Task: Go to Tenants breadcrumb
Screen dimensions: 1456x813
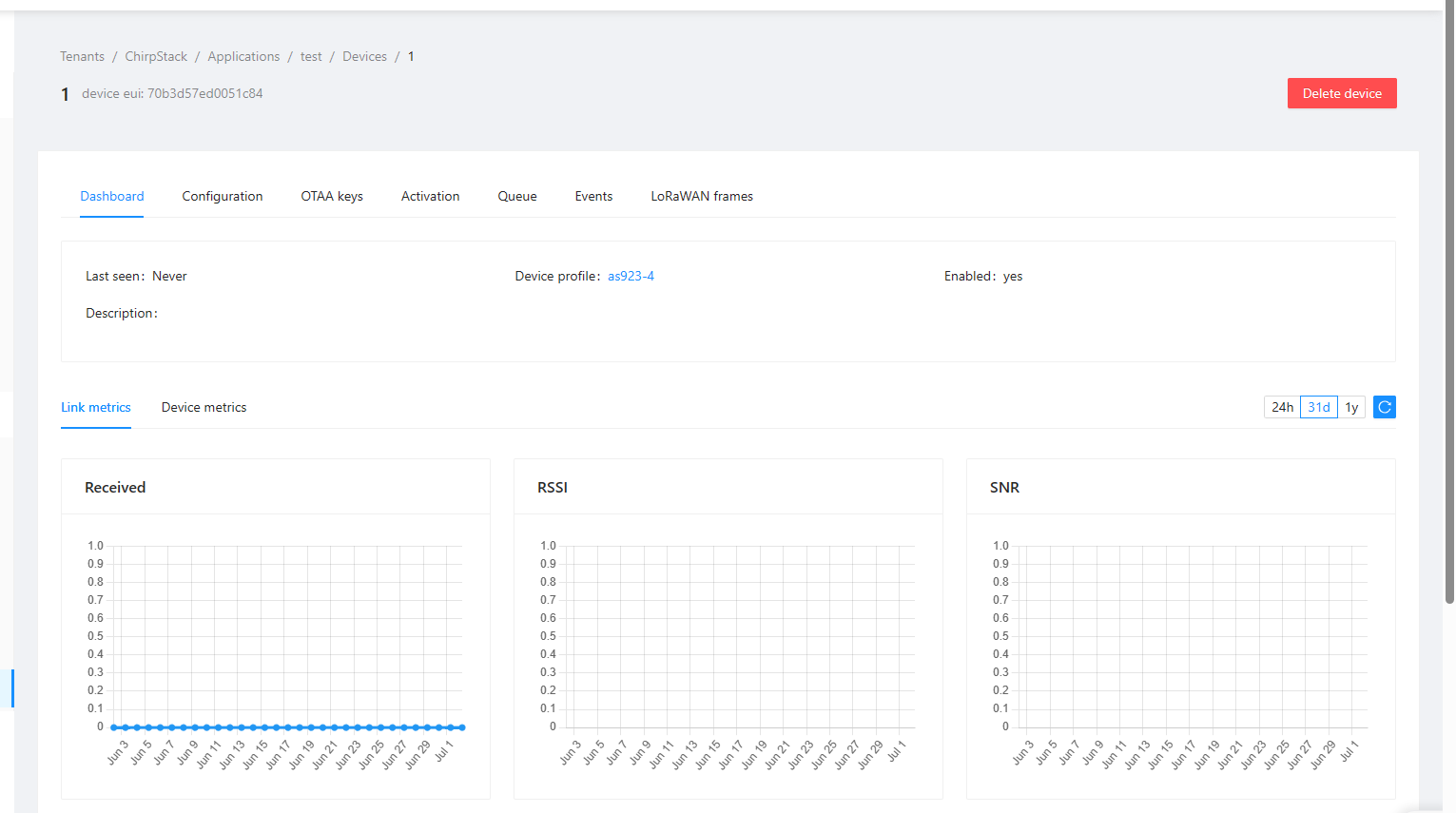Action: (x=82, y=56)
